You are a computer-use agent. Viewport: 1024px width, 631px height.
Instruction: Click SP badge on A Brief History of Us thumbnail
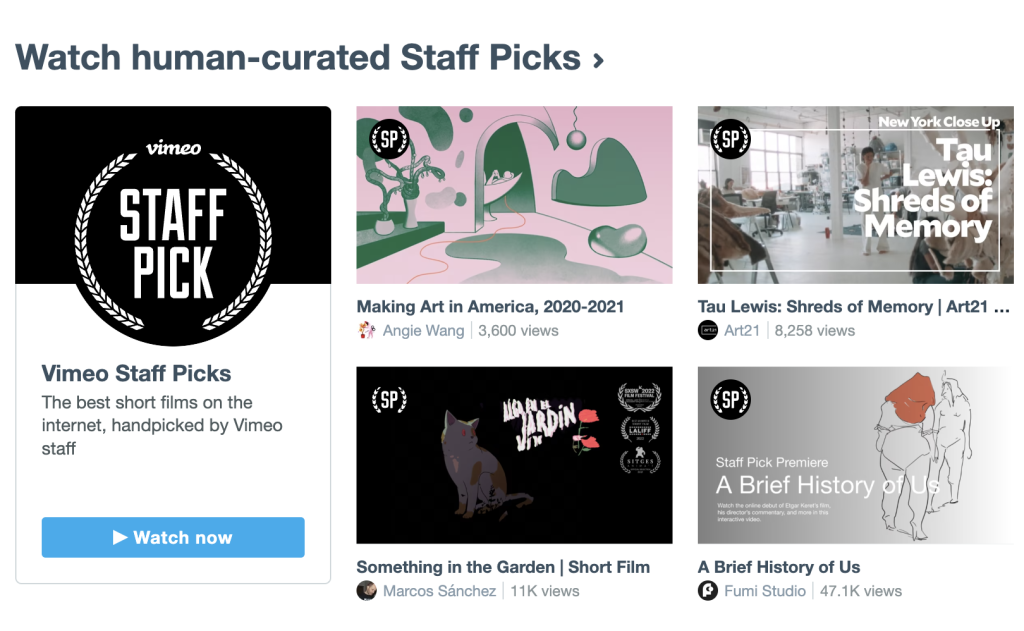pyautogui.click(x=730, y=400)
